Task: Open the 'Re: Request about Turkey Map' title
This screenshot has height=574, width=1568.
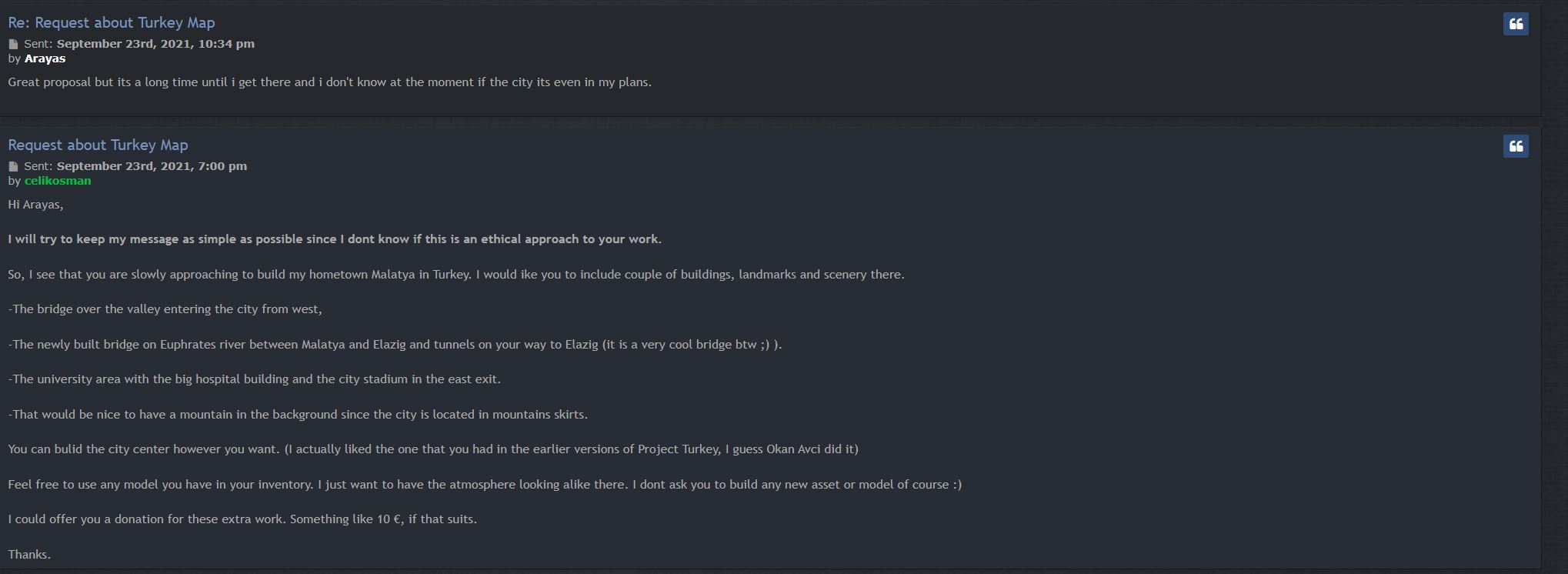Action: tap(112, 23)
